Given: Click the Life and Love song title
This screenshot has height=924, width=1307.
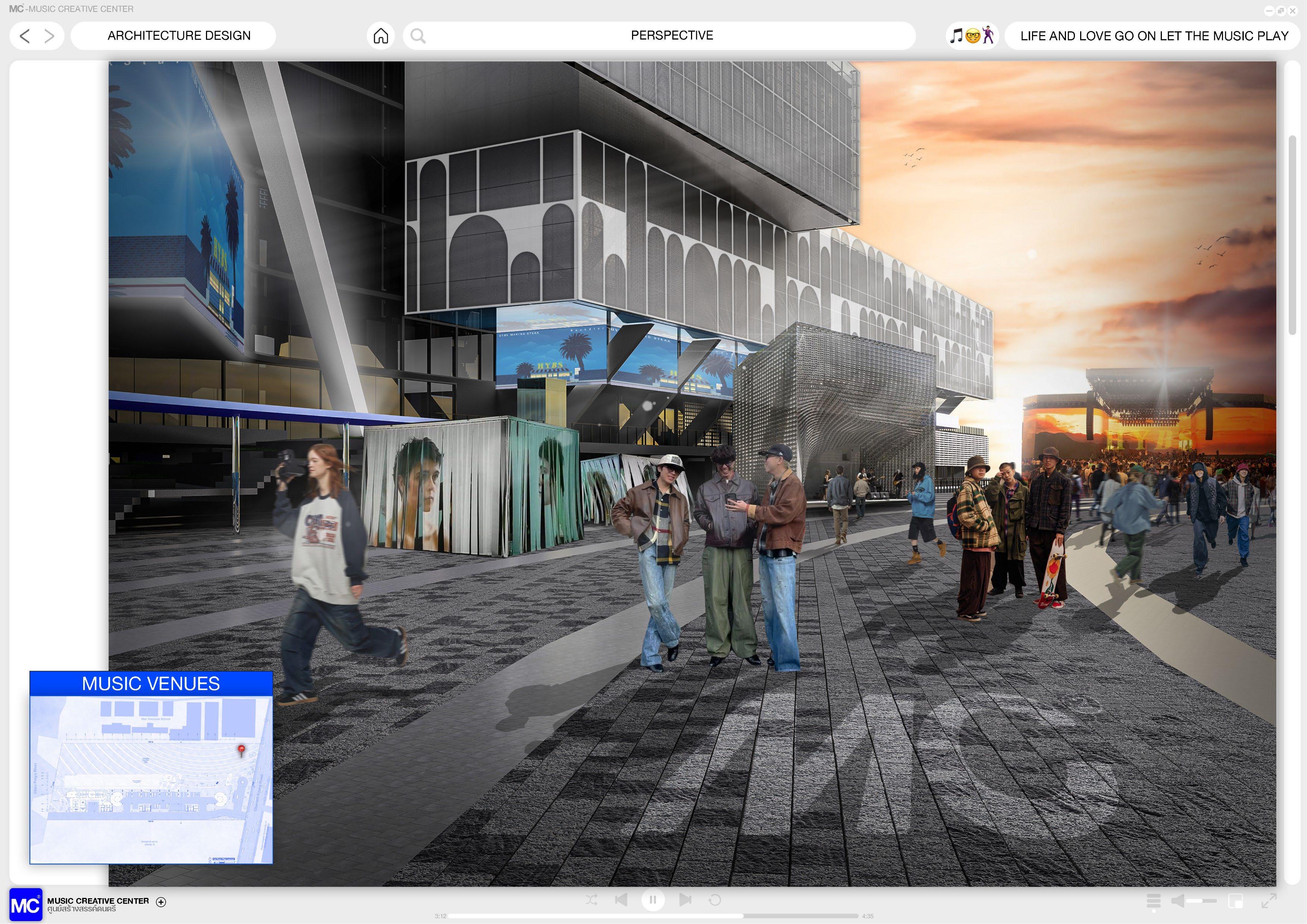Looking at the screenshot, I should coord(1154,36).
